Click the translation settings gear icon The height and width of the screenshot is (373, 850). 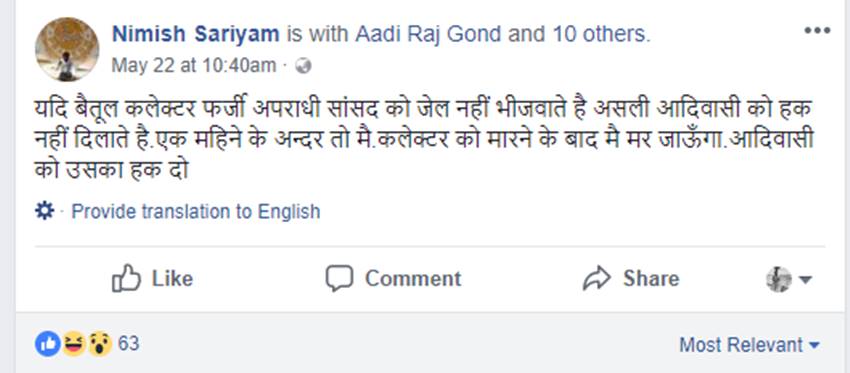[x=44, y=210]
